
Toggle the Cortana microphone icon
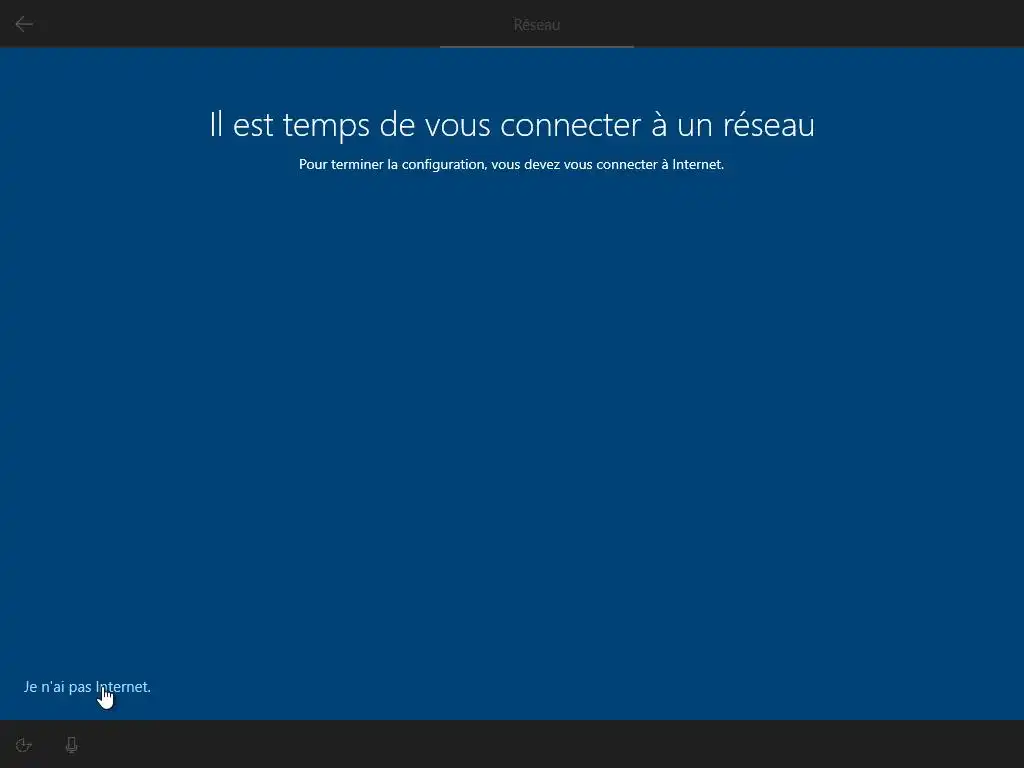point(72,745)
